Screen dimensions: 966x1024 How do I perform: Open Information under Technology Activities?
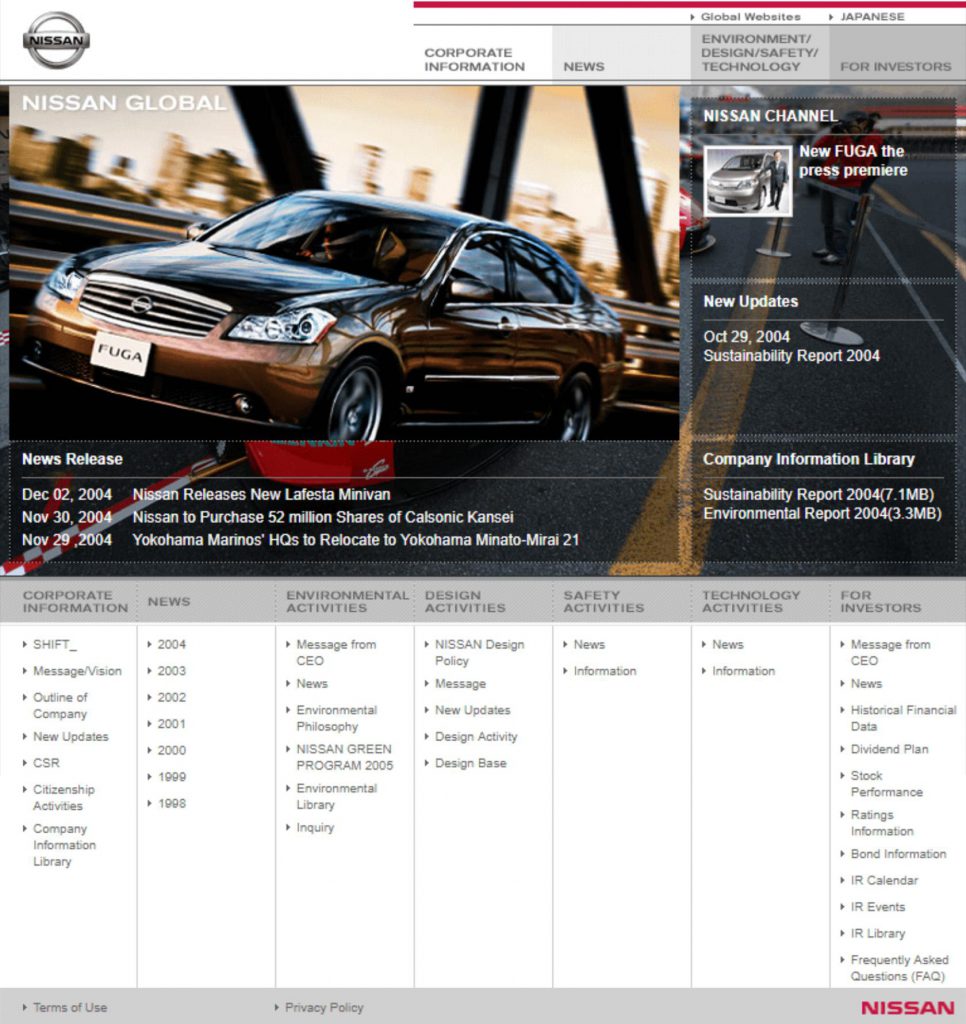pos(743,671)
